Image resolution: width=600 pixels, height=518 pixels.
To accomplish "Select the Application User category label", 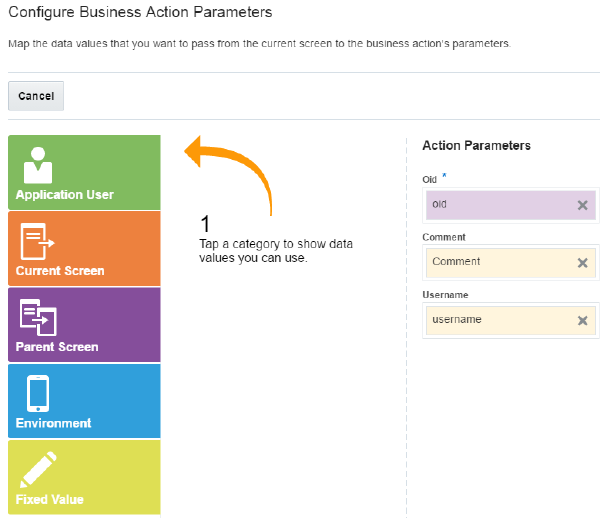I will coord(65,195).
